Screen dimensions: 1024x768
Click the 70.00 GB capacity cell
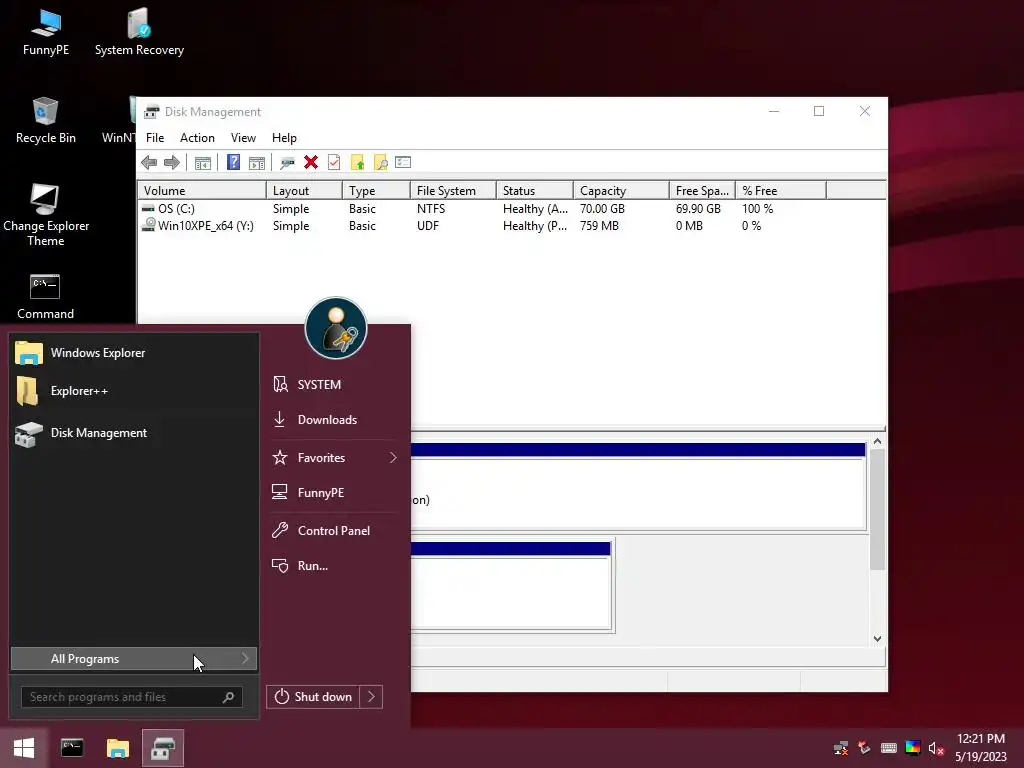click(602, 209)
